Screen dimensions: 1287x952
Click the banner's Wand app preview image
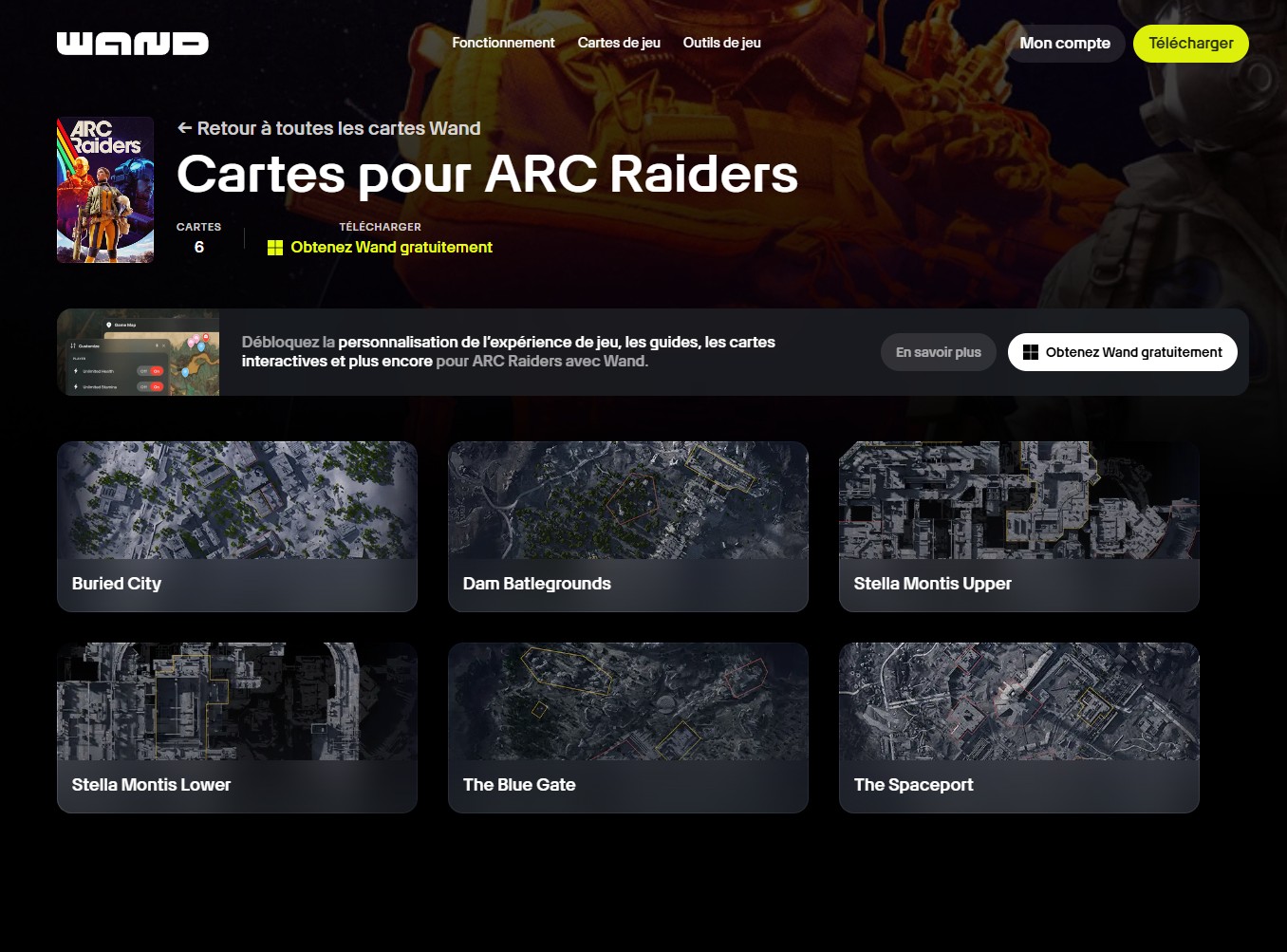(139, 352)
